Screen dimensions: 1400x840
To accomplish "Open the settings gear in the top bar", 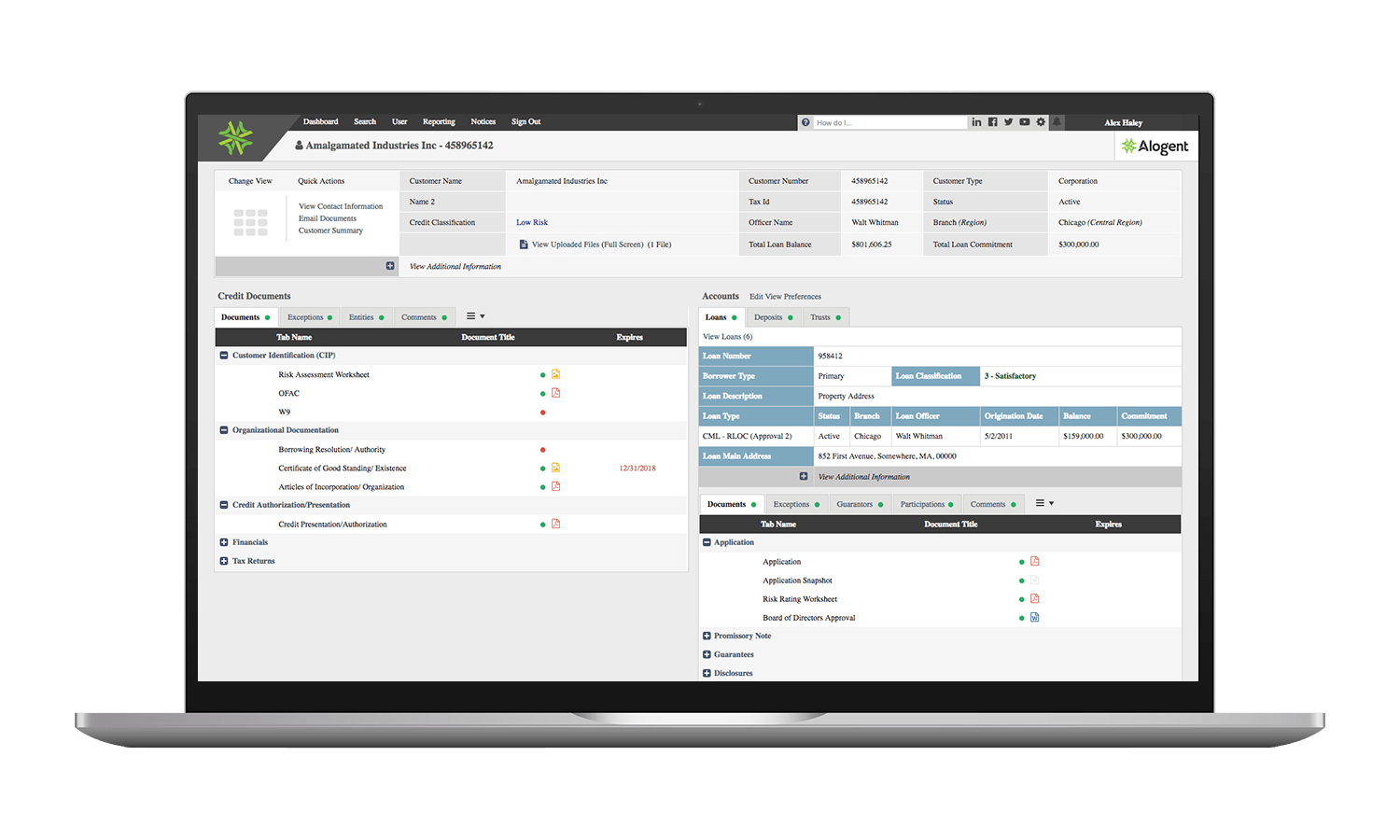I will [x=1041, y=122].
